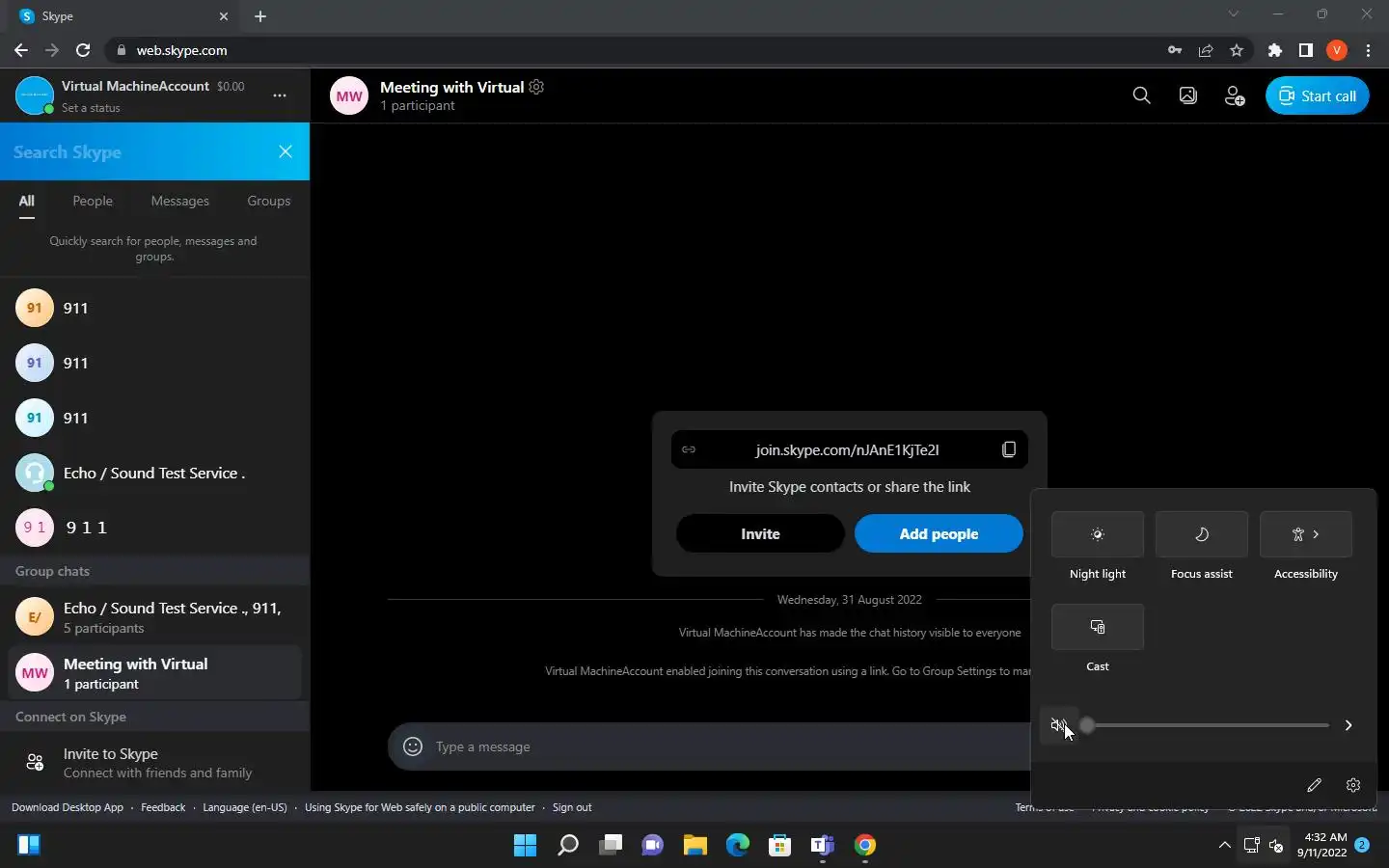Open audio output chevron next to volume slider

tap(1348, 725)
